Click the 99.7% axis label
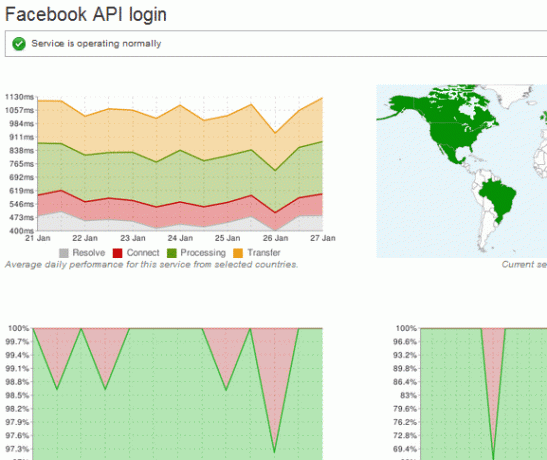The width and height of the screenshot is (547, 460). (x=17, y=342)
